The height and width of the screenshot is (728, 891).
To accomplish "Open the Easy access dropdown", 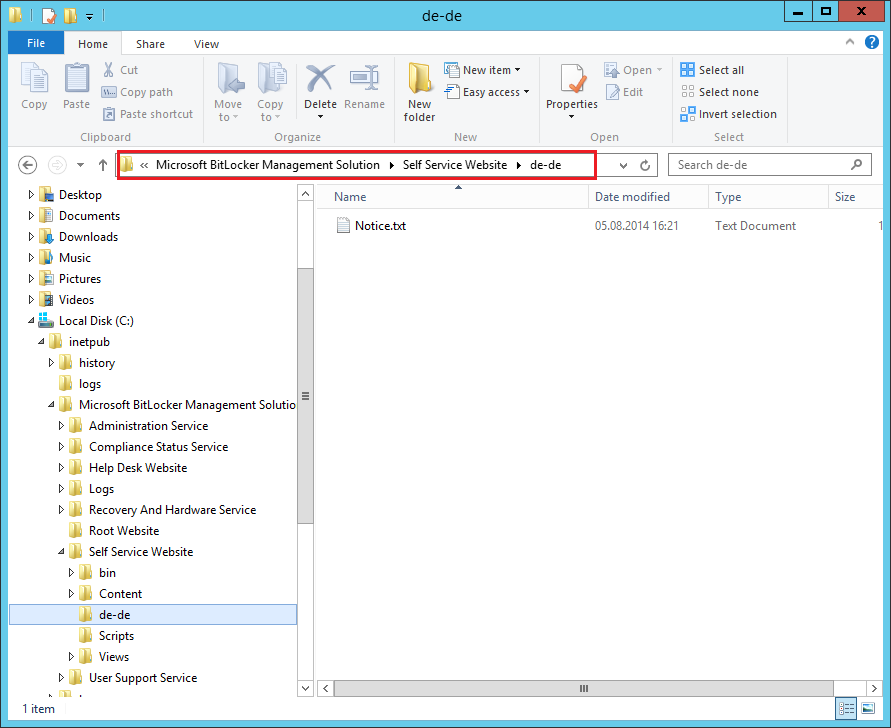I will pyautogui.click(x=487, y=92).
